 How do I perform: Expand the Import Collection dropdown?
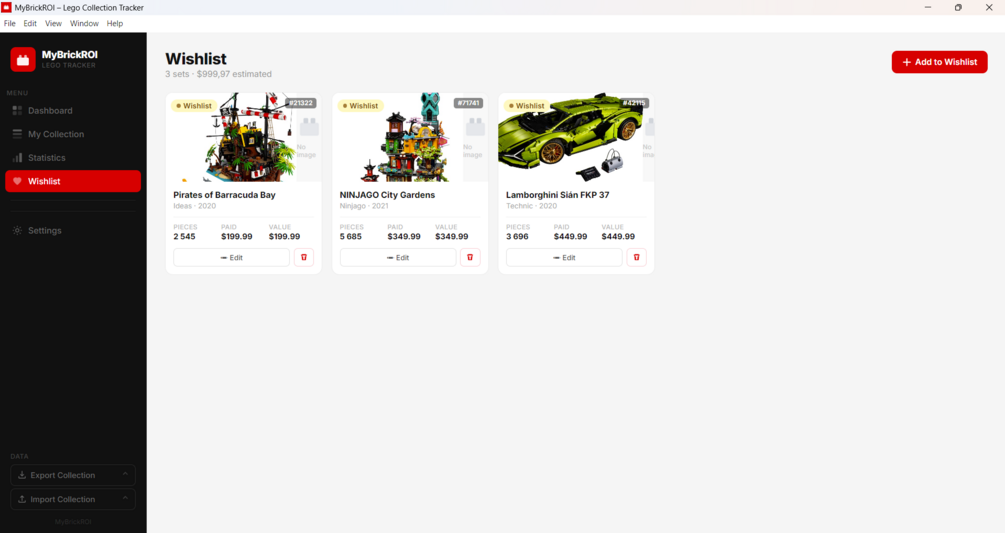73,499
